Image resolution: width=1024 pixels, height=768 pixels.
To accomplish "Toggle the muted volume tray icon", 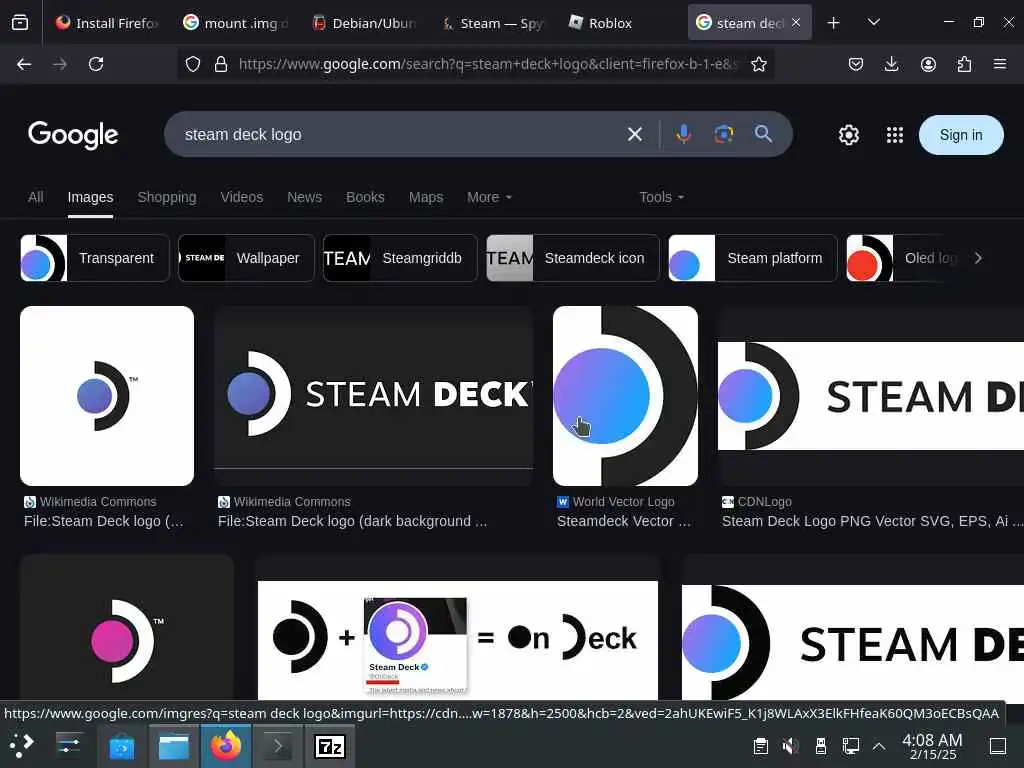I will click(x=790, y=746).
